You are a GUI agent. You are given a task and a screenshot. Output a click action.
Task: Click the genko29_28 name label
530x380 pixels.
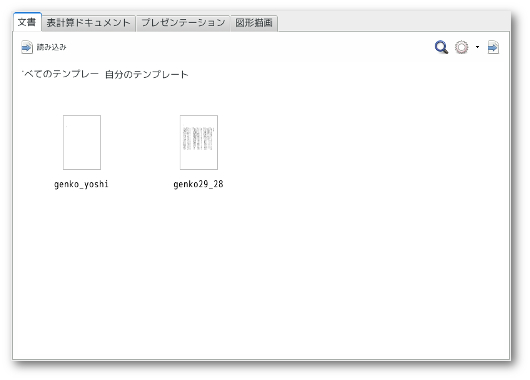pyautogui.click(x=198, y=184)
